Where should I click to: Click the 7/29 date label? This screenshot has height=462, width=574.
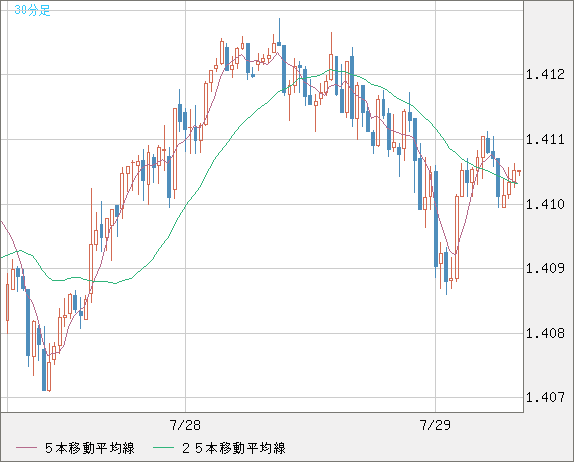435,425
